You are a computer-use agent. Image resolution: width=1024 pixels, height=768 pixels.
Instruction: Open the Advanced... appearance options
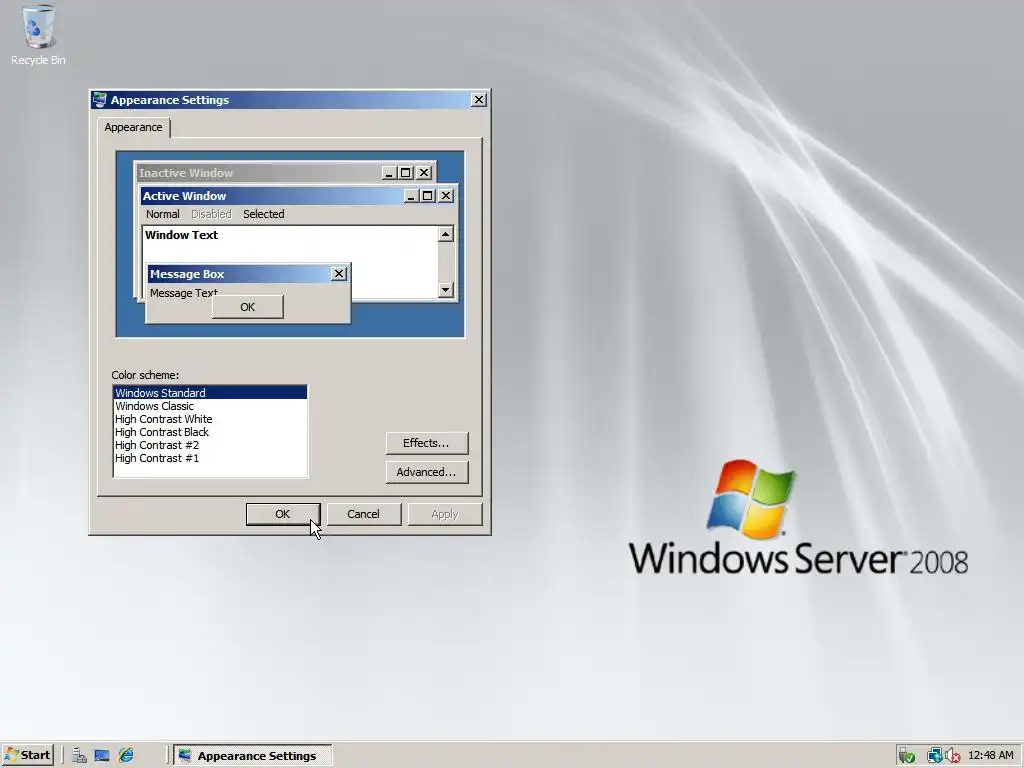pos(426,472)
